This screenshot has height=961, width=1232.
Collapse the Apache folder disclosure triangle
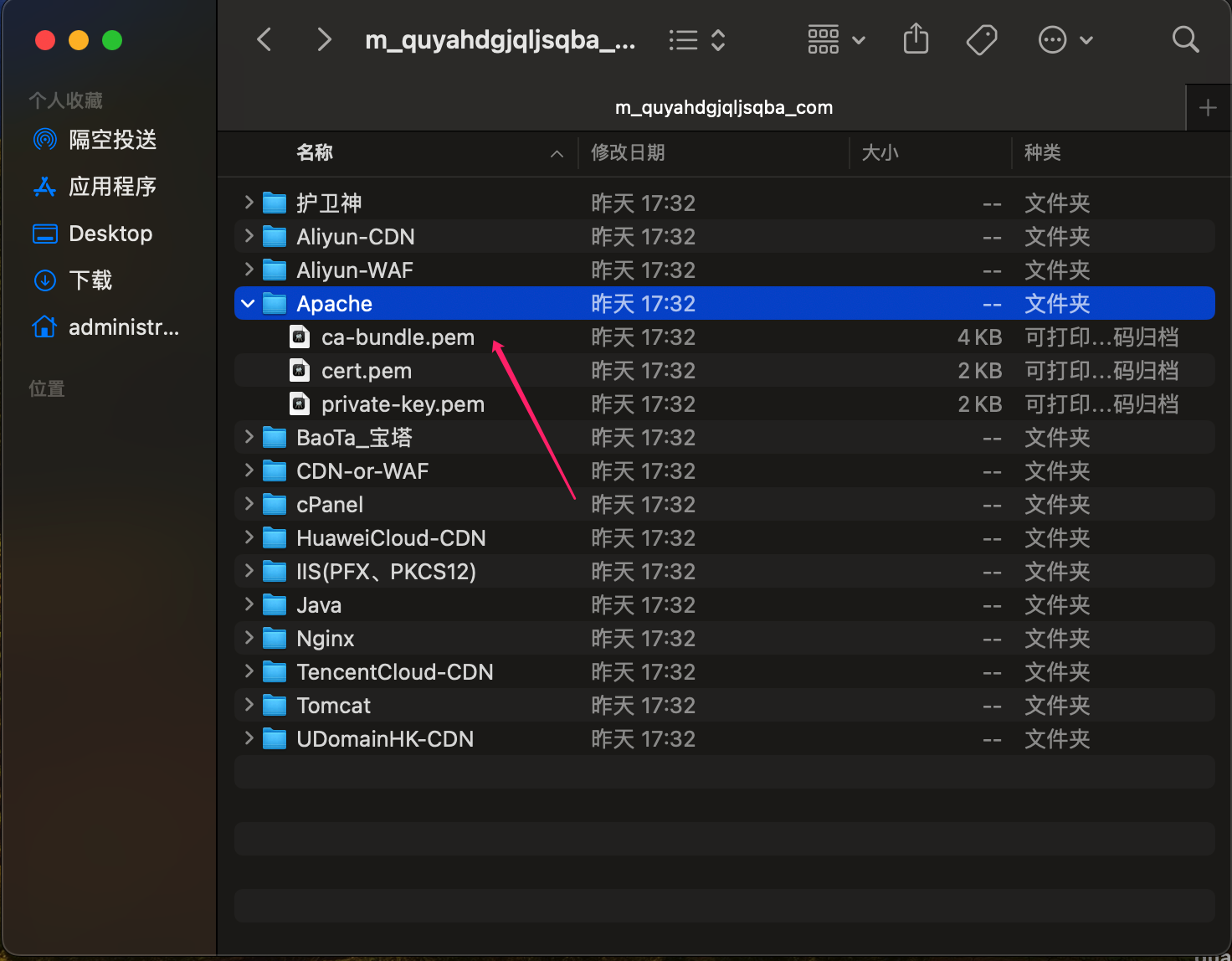(x=248, y=303)
